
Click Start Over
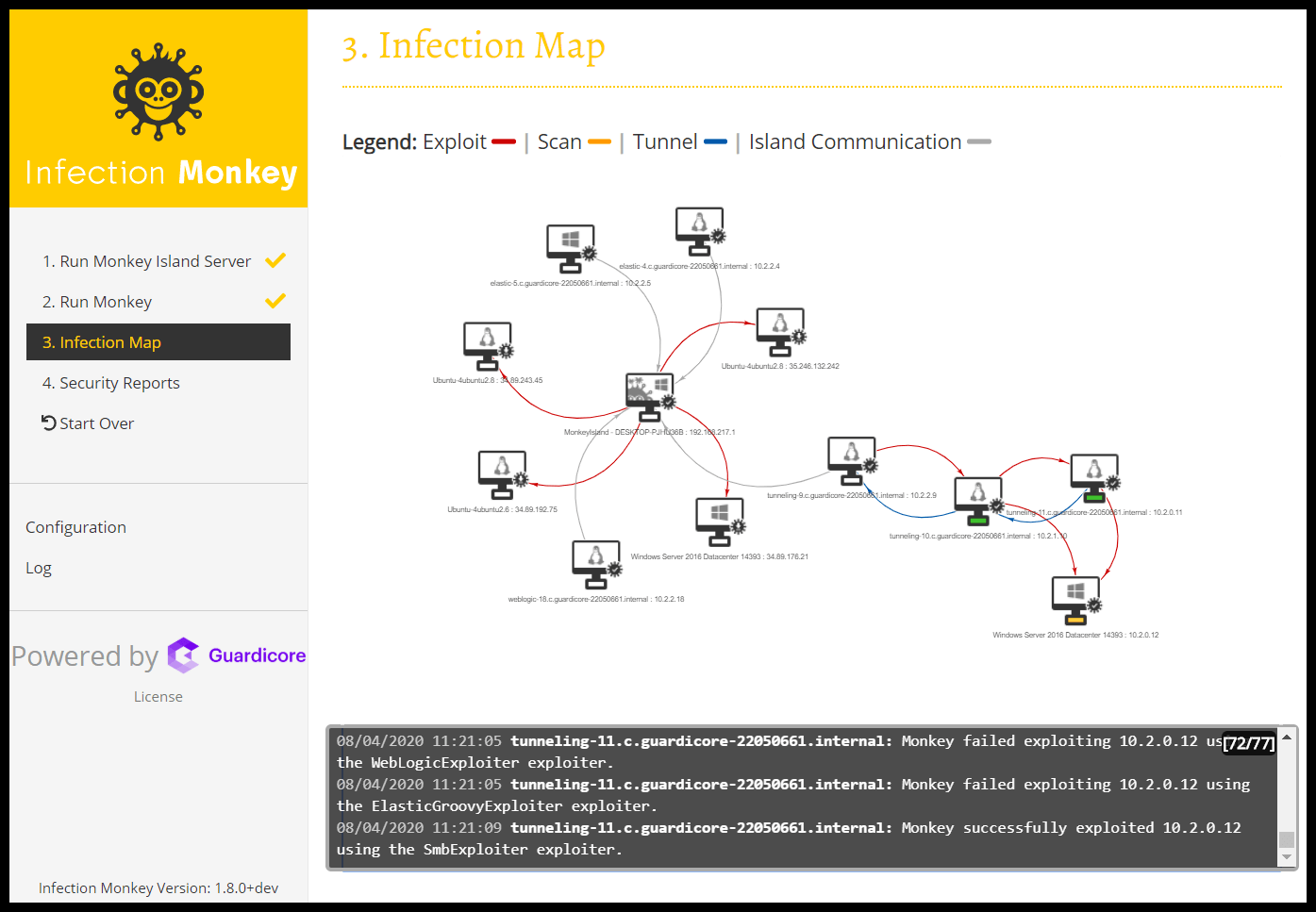[88, 423]
